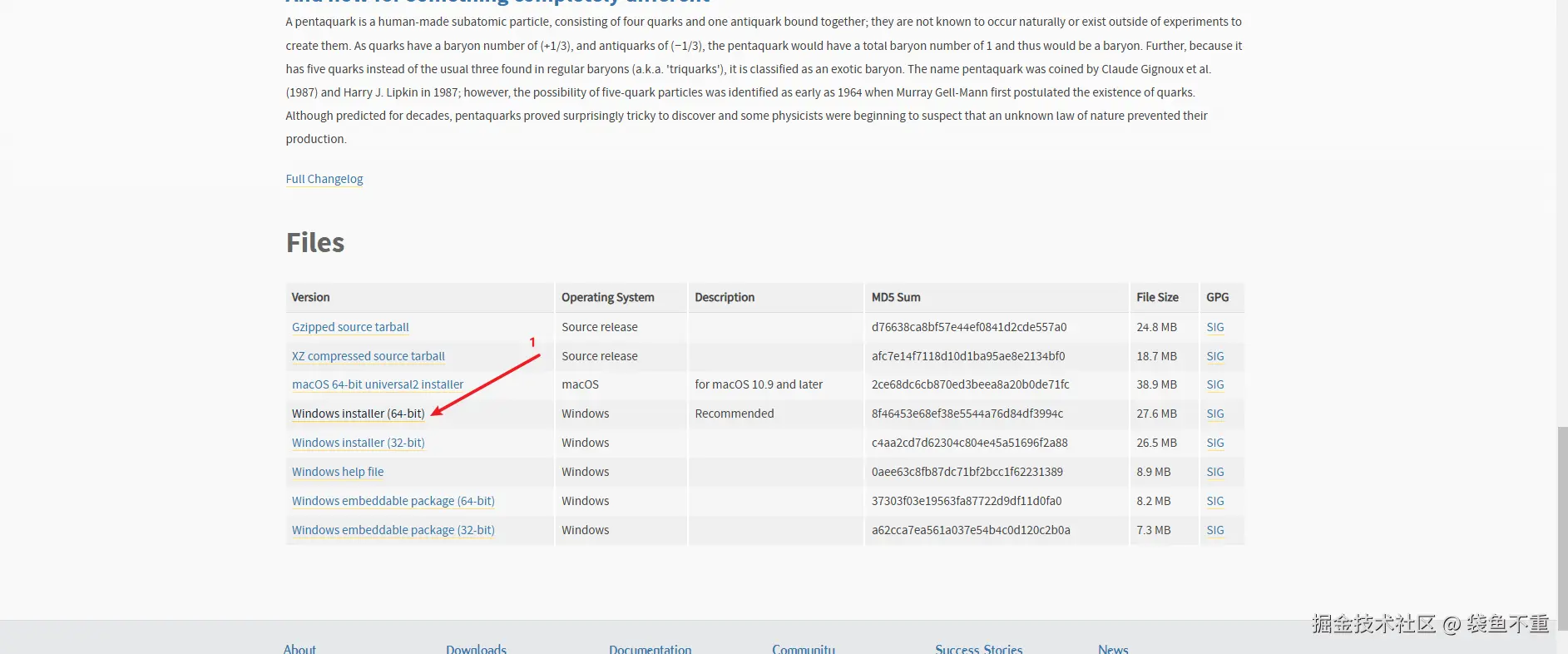Open SIG for Windows help file
The width and height of the screenshot is (1568, 654).
[1215, 472]
